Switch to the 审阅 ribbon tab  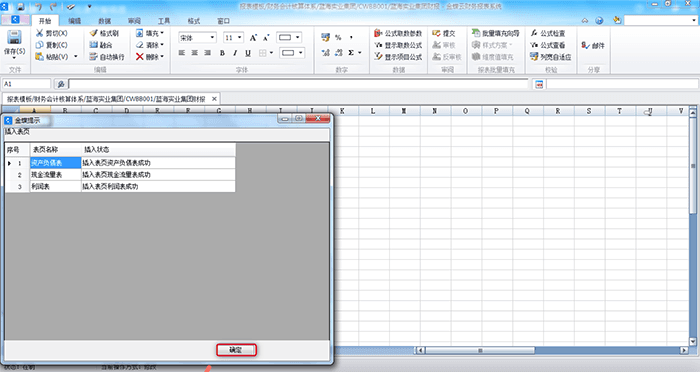pyautogui.click(x=134, y=21)
